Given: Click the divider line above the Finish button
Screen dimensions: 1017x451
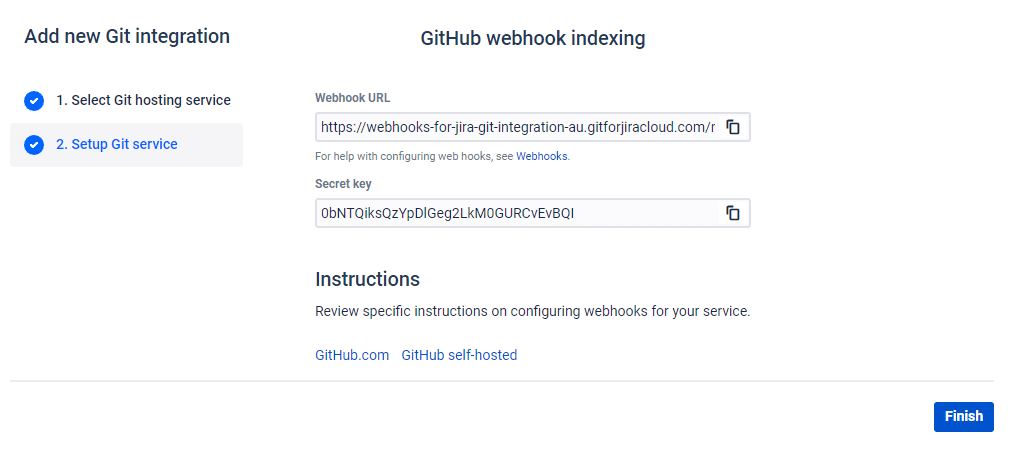Looking at the screenshot, I should [x=501, y=381].
